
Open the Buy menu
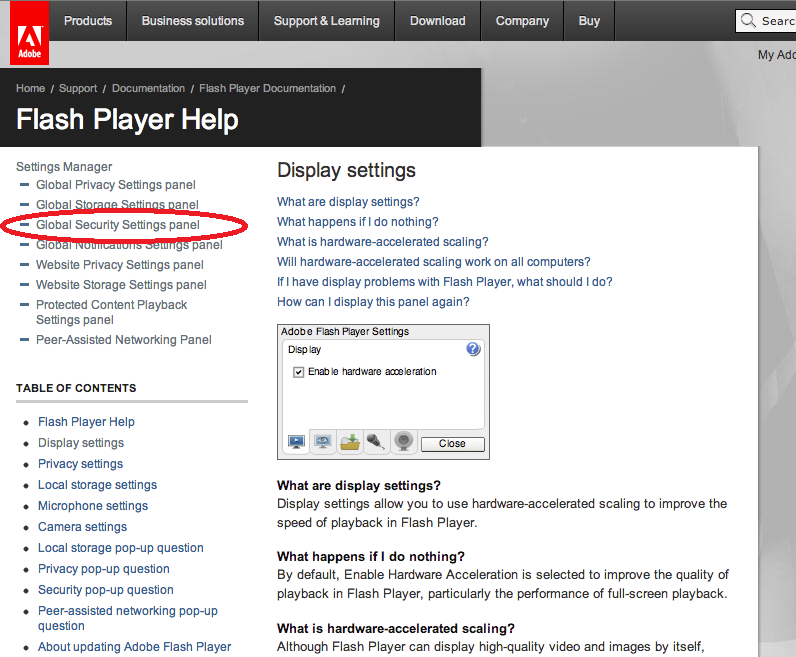point(589,21)
